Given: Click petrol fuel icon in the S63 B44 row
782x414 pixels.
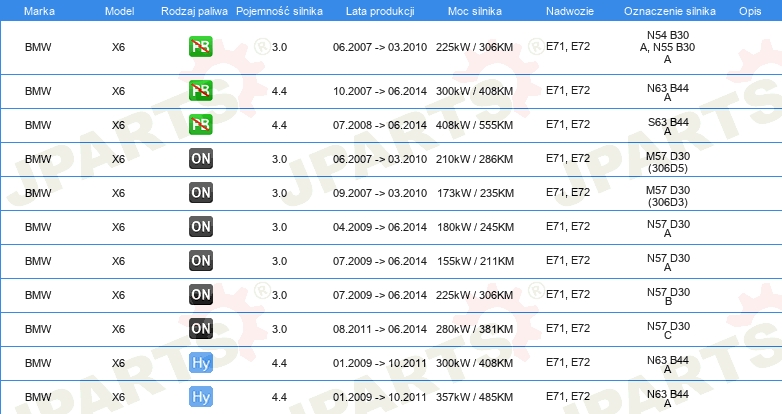Looking at the screenshot, I should pos(200,125).
